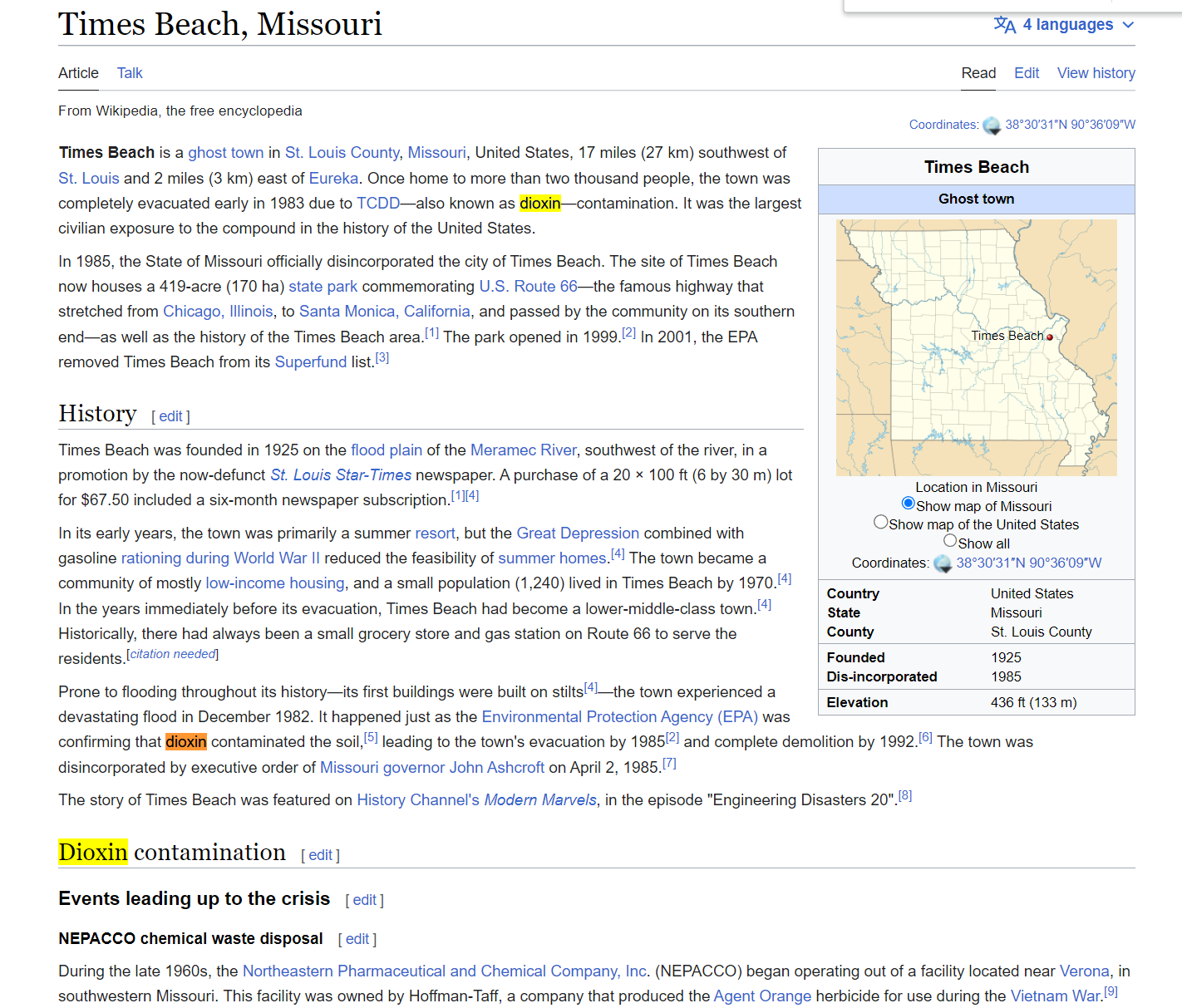The width and height of the screenshot is (1182, 1008).
Task: Open the flood plain link
Action: pyautogui.click(x=387, y=450)
